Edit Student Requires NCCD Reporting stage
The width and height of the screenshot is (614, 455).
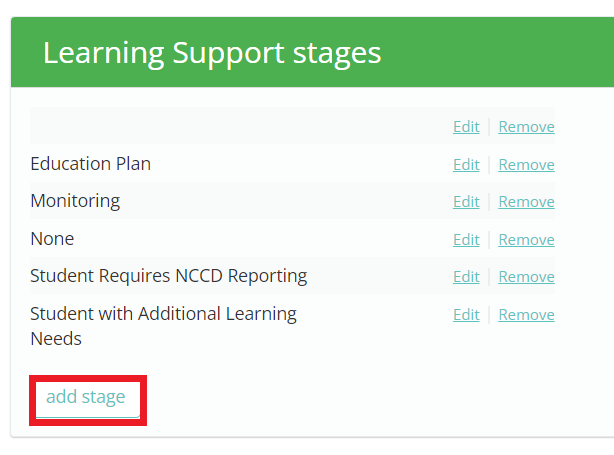pyautogui.click(x=466, y=276)
